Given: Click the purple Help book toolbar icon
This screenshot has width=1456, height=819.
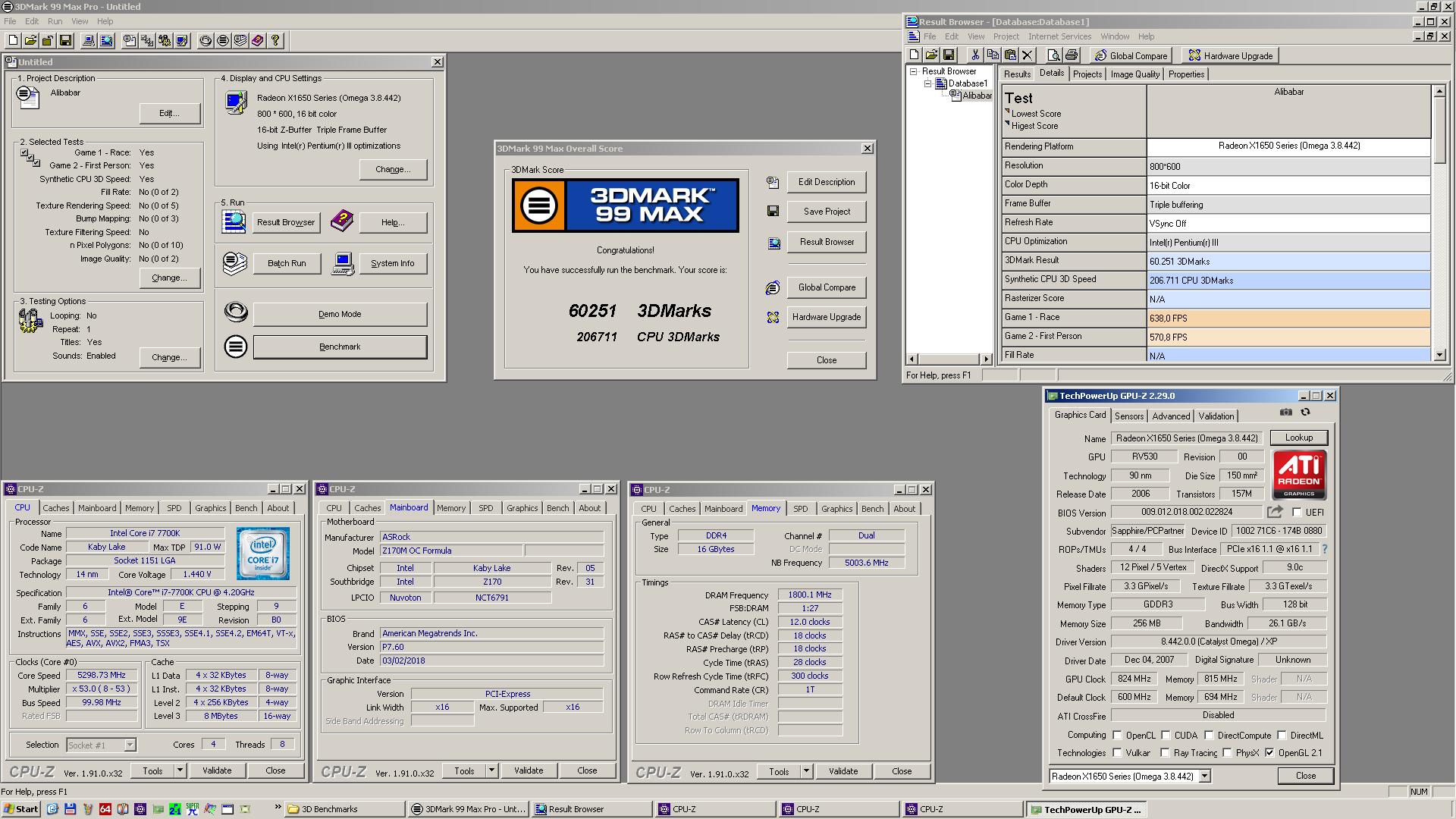Looking at the screenshot, I should pyautogui.click(x=258, y=40).
